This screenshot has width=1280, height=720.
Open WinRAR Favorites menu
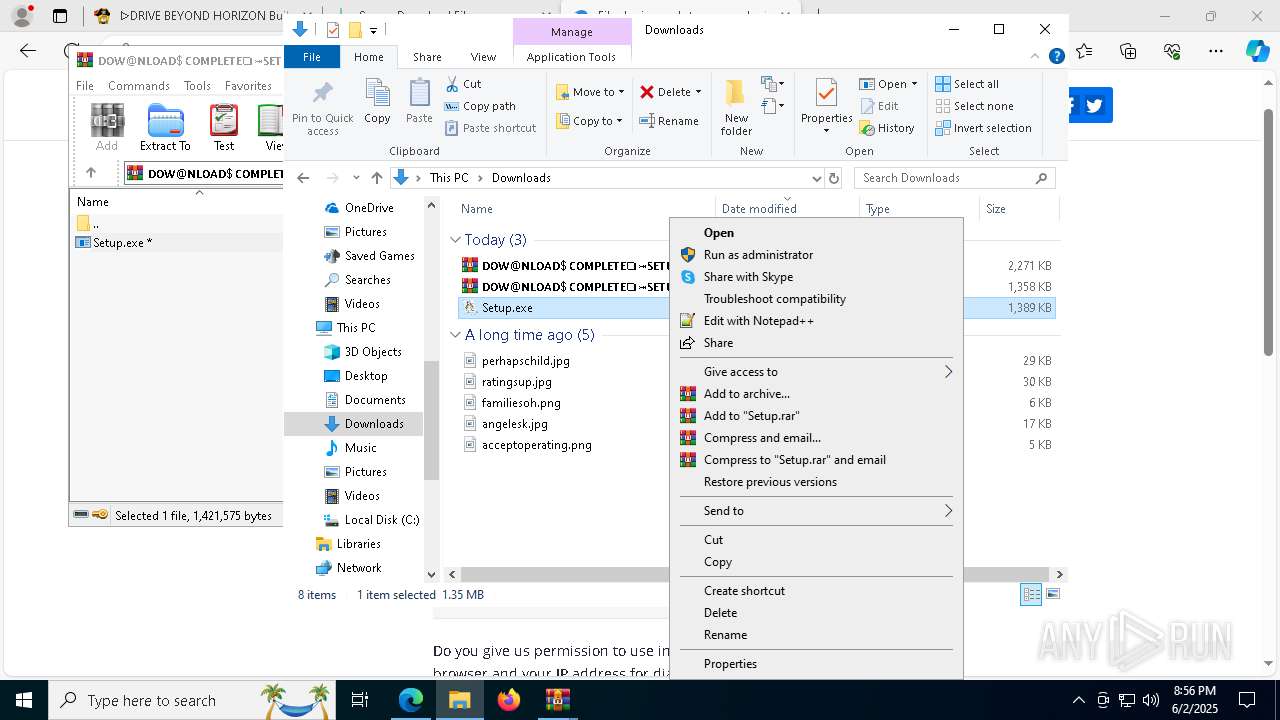pos(248,86)
